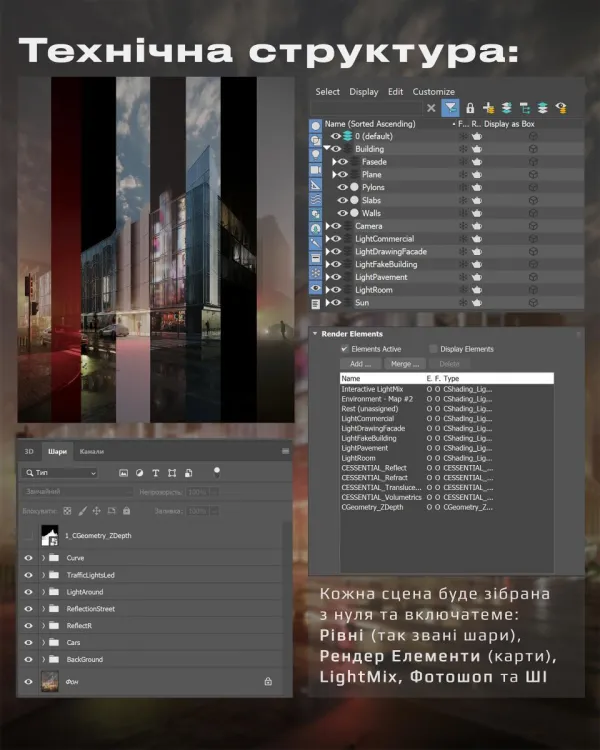The height and width of the screenshot is (750, 600).
Task: Switch to the Канали tab
Action: [x=91, y=451]
